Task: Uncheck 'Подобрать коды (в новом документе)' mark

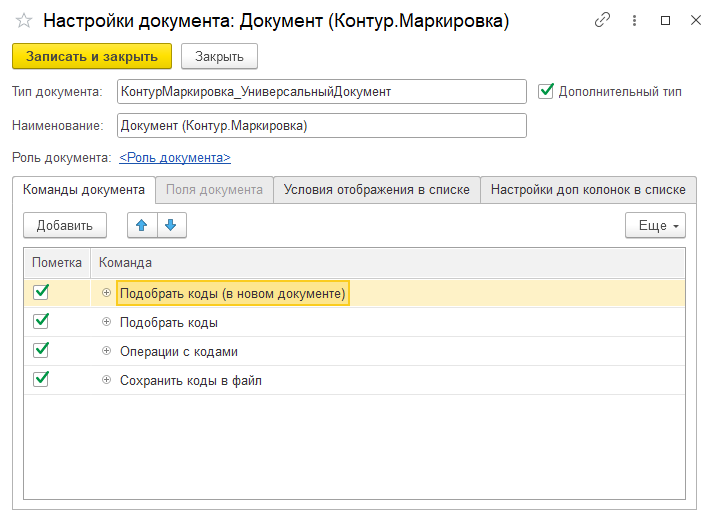Action: (x=41, y=292)
